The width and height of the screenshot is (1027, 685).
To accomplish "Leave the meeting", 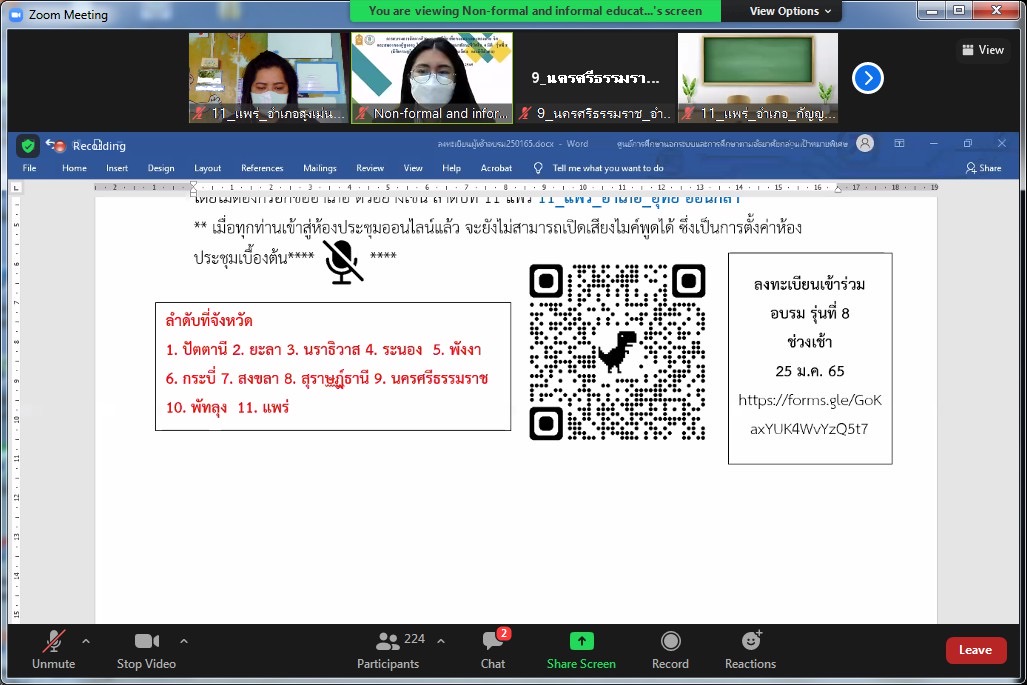I will click(975, 650).
